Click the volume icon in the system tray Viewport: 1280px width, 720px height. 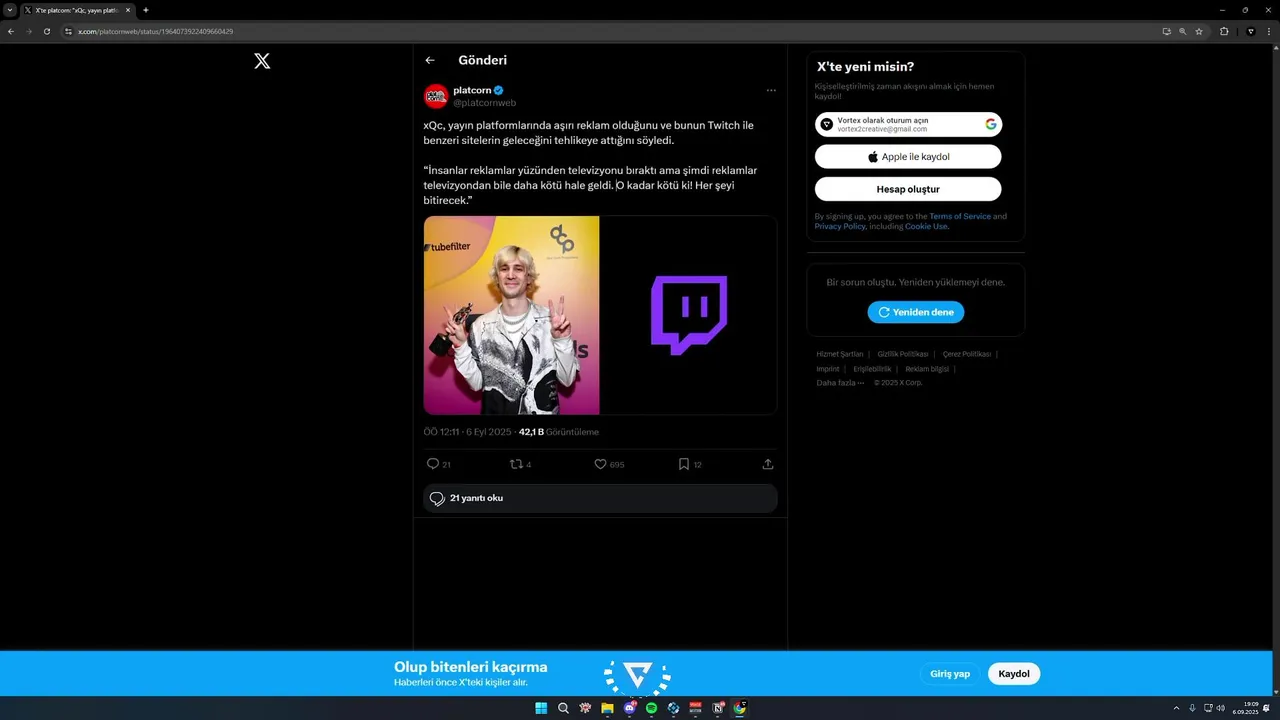click(1221, 708)
